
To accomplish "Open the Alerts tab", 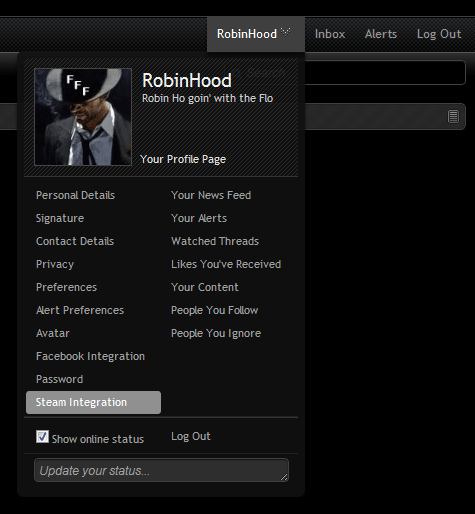I will 381,34.
